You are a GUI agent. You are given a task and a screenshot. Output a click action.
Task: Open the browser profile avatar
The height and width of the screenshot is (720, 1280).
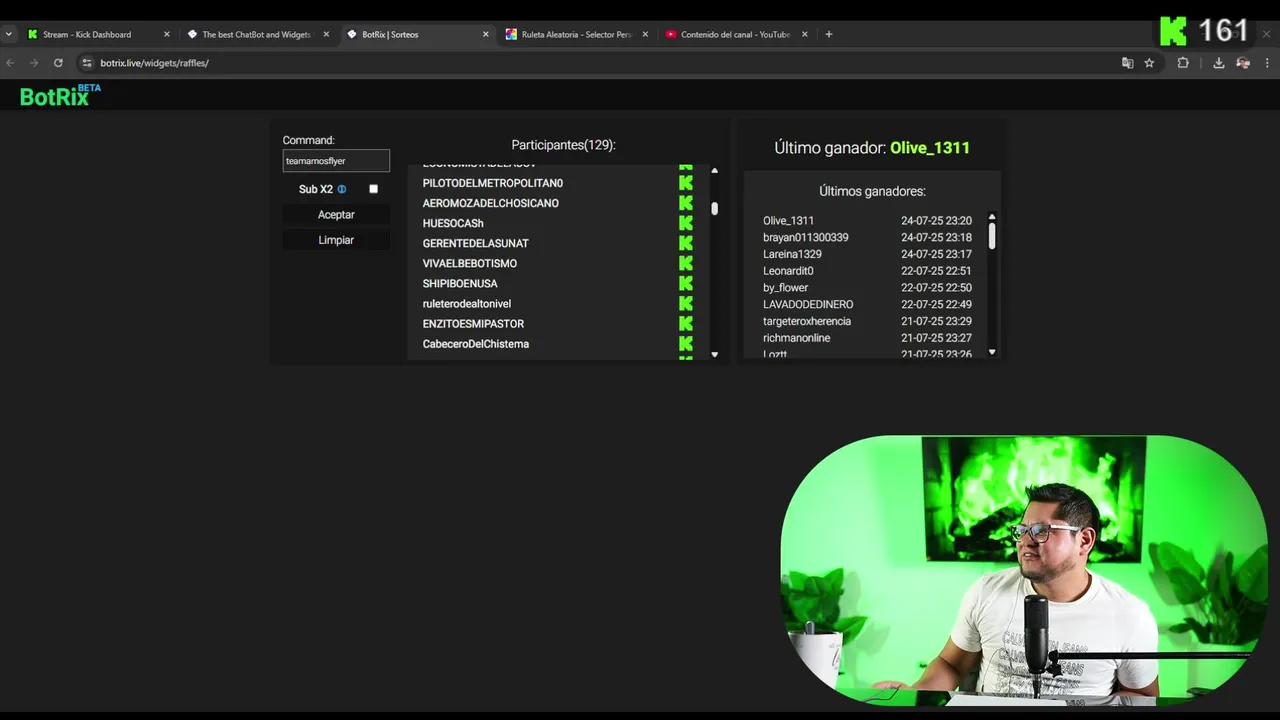1243,63
